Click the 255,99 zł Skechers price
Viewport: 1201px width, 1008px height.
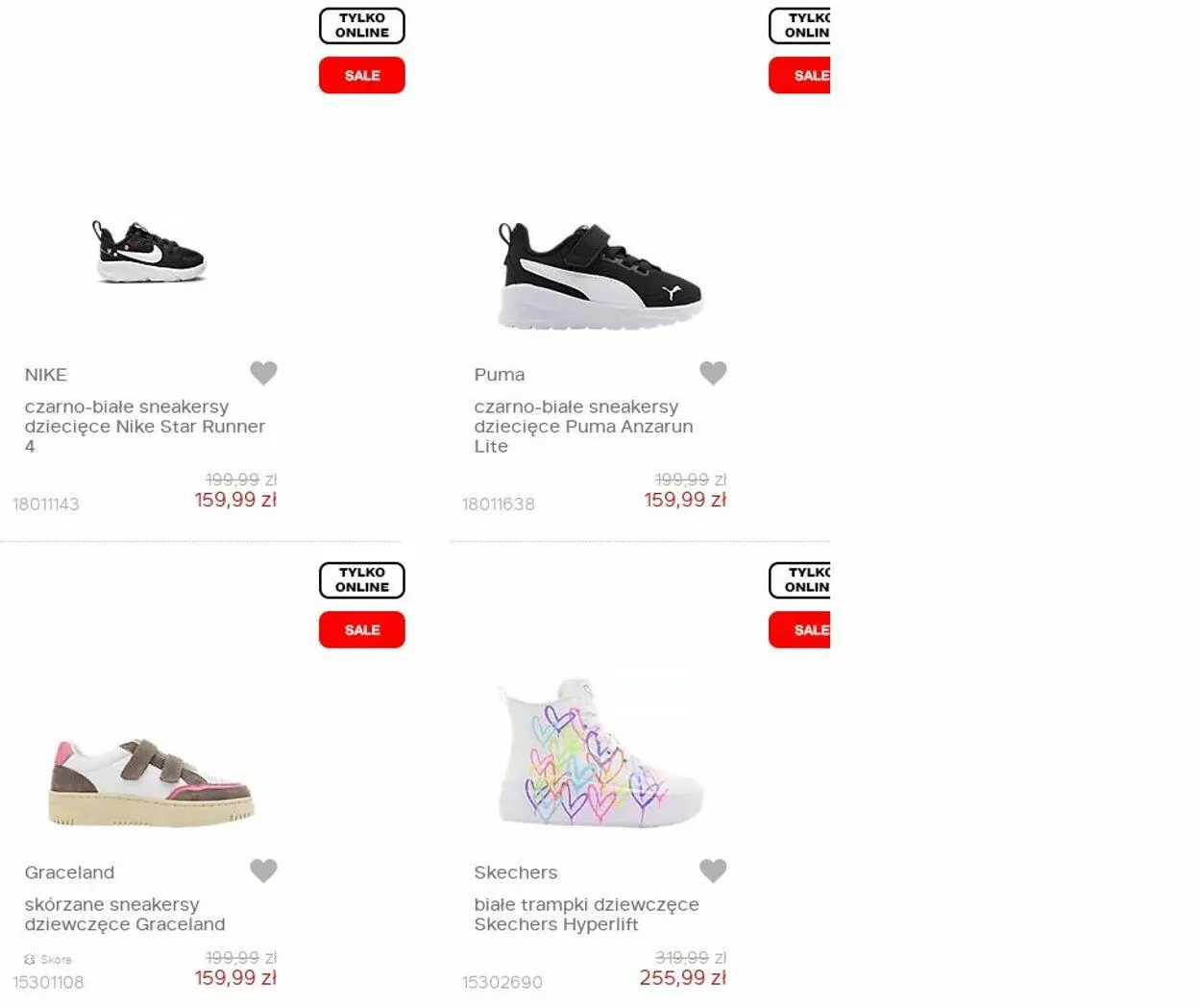(x=682, y=978)
